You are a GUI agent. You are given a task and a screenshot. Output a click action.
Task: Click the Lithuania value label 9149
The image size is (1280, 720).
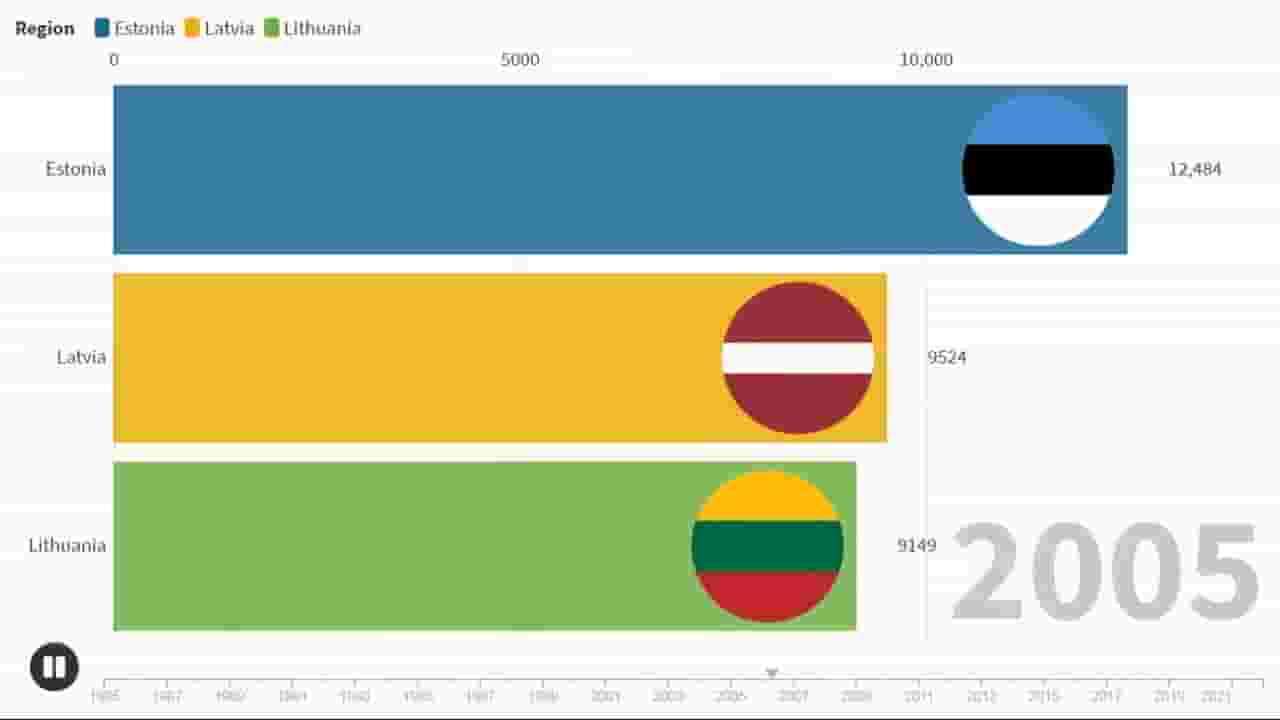pos(917,546)
